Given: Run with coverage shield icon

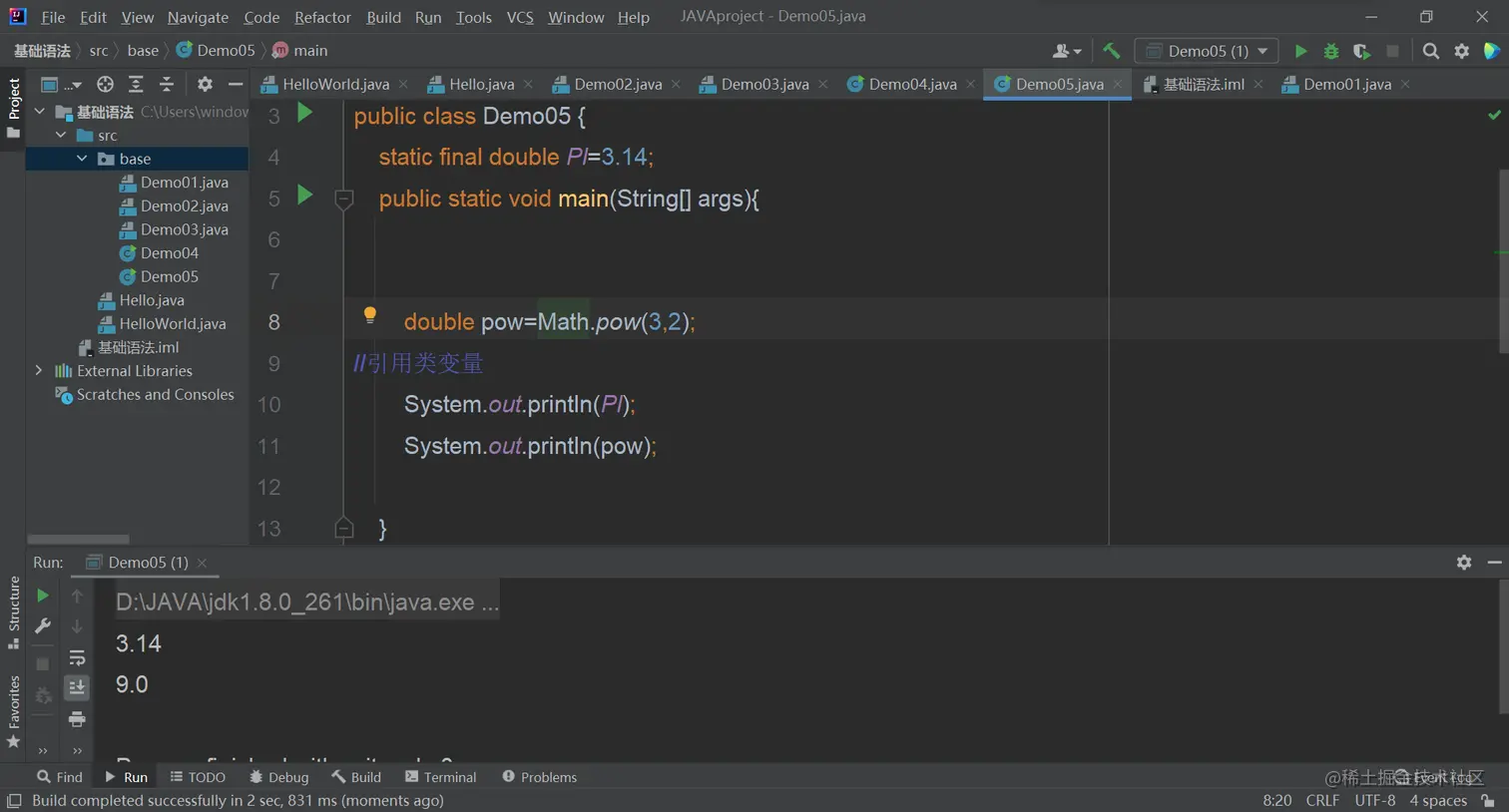Looking at the screenshot, I should 1361,51.
